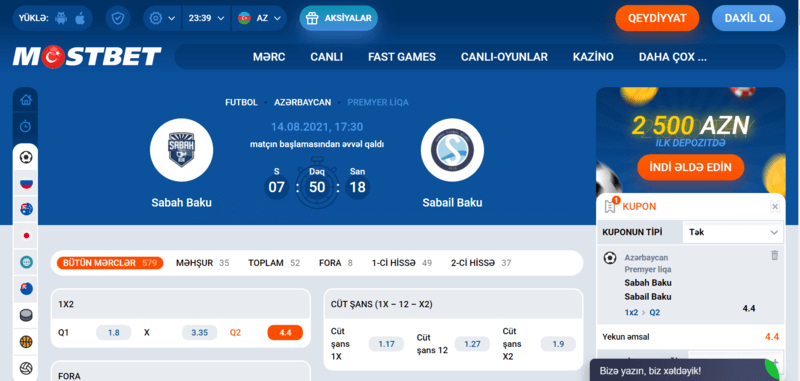800x381 pixels.
Task: Select the BÜTÜN MƏRCLƏR 579 tab
Action: 110,263
